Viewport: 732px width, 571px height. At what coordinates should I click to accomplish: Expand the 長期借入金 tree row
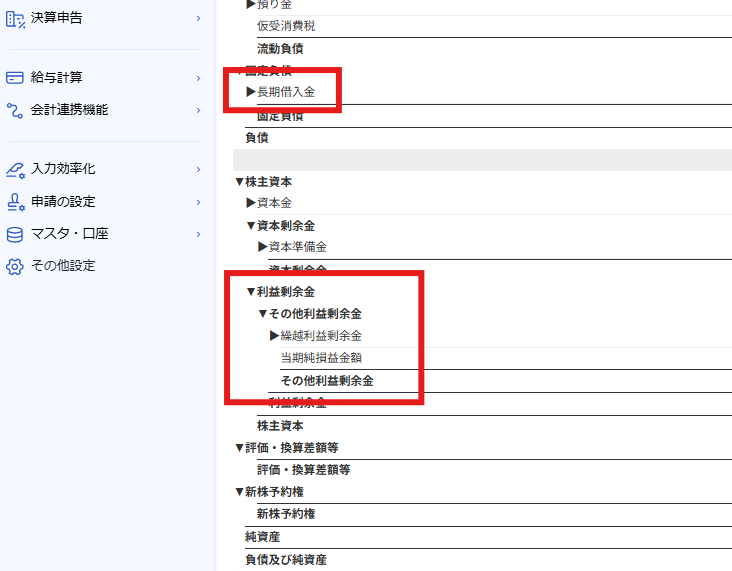coord(251,92)
